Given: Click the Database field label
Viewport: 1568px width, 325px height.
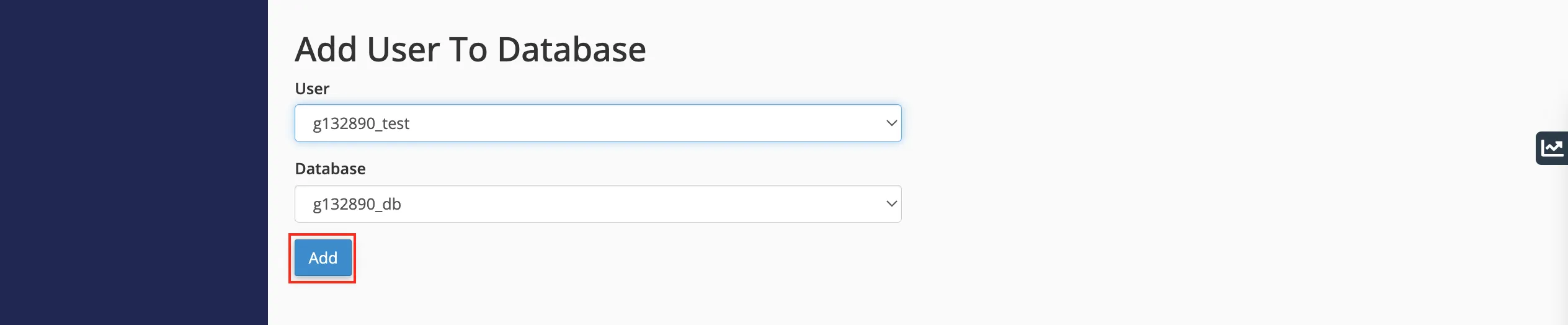Looking at the screenshot, I should (330, 169).
